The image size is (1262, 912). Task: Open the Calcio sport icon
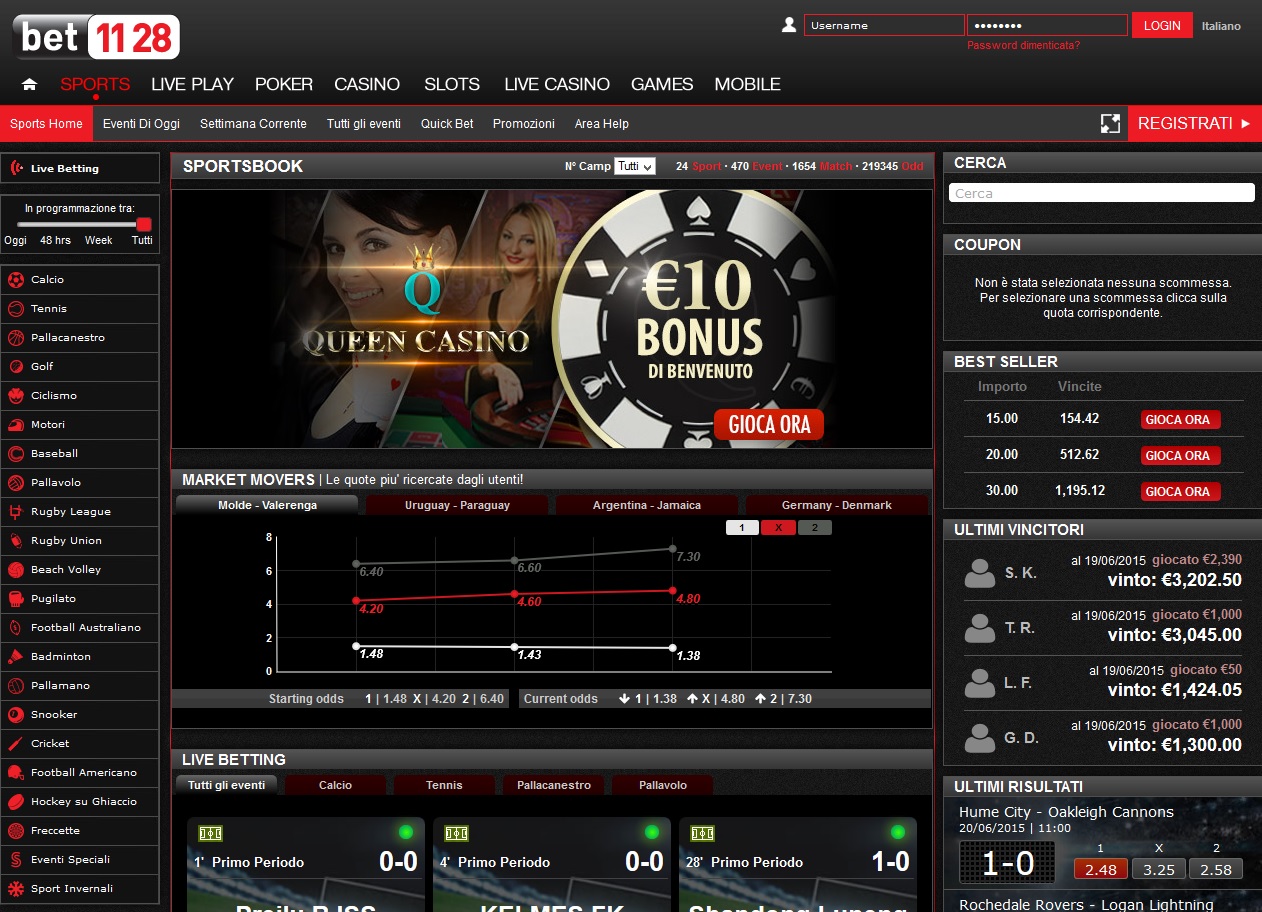pos(16,279)
